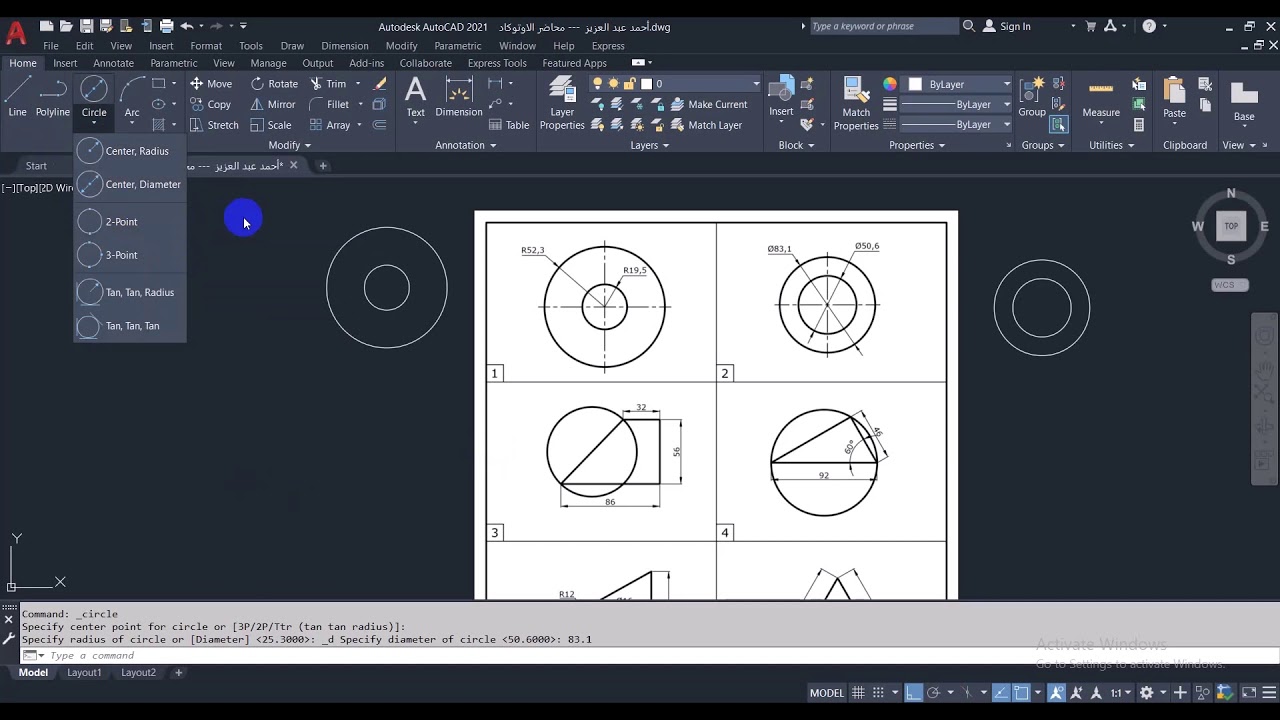Click Match Layer button
Image resolution: width=1280 pixels, height=720 pixels.
coord(706,125)
